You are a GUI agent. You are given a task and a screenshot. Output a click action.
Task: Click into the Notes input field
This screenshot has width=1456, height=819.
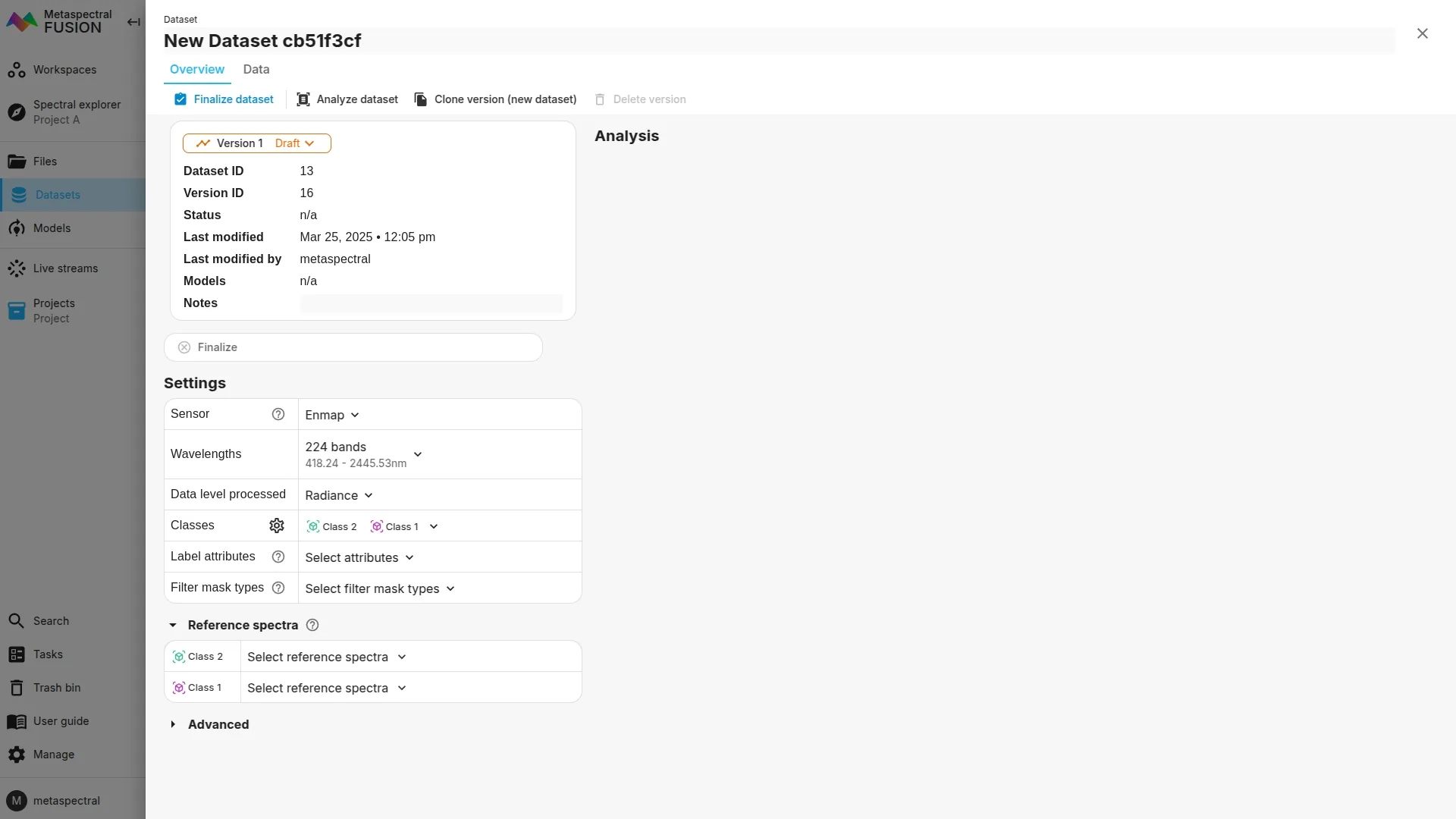pyautogui.click(x=431, y=303)
